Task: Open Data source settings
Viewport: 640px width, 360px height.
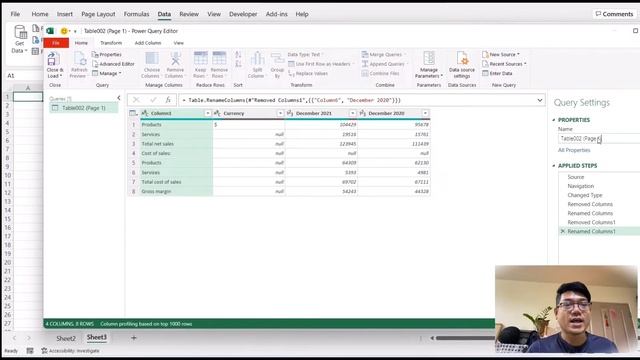Action: [x=462, y=65]
